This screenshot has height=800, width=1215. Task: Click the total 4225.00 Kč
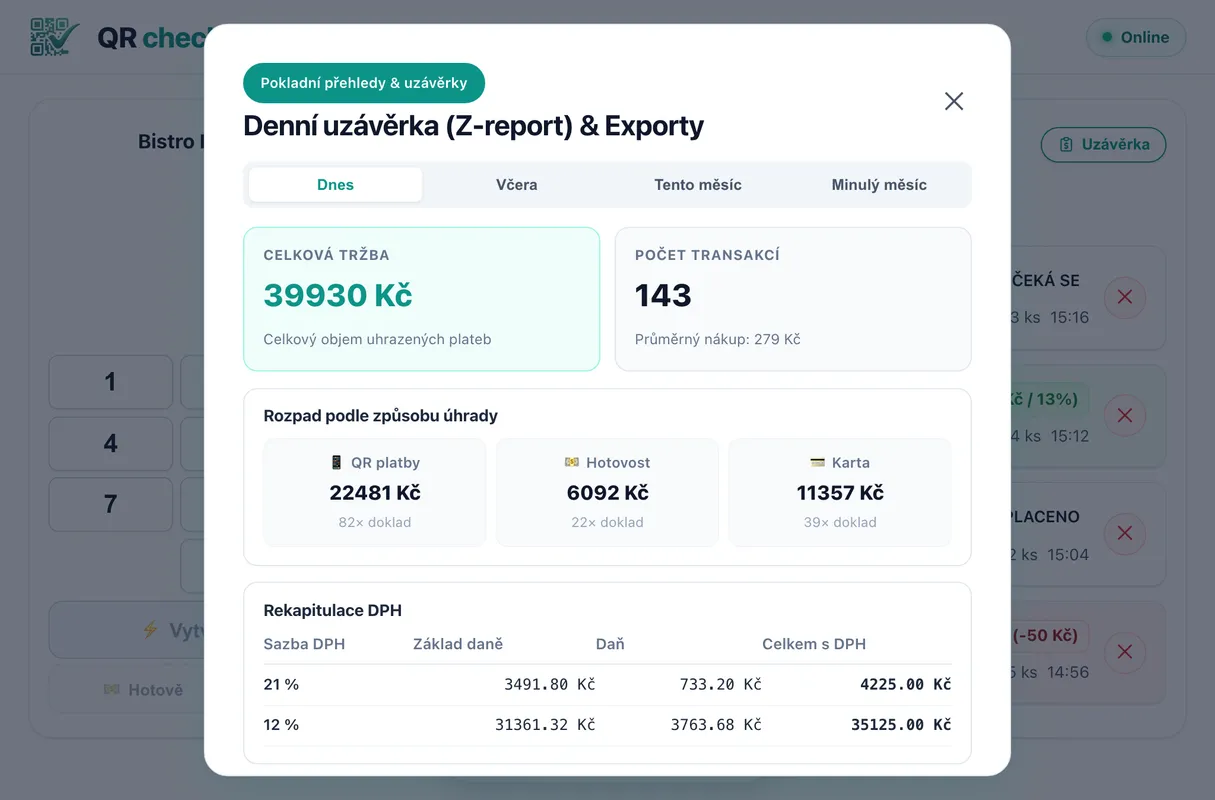tap(905, 685)
